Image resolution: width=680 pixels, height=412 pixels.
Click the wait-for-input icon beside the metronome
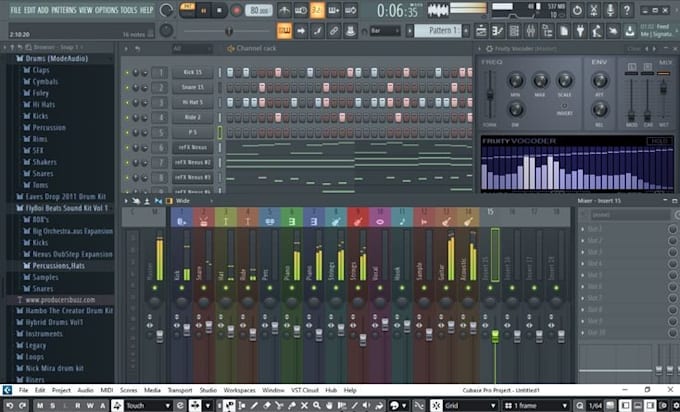[301, 10]
